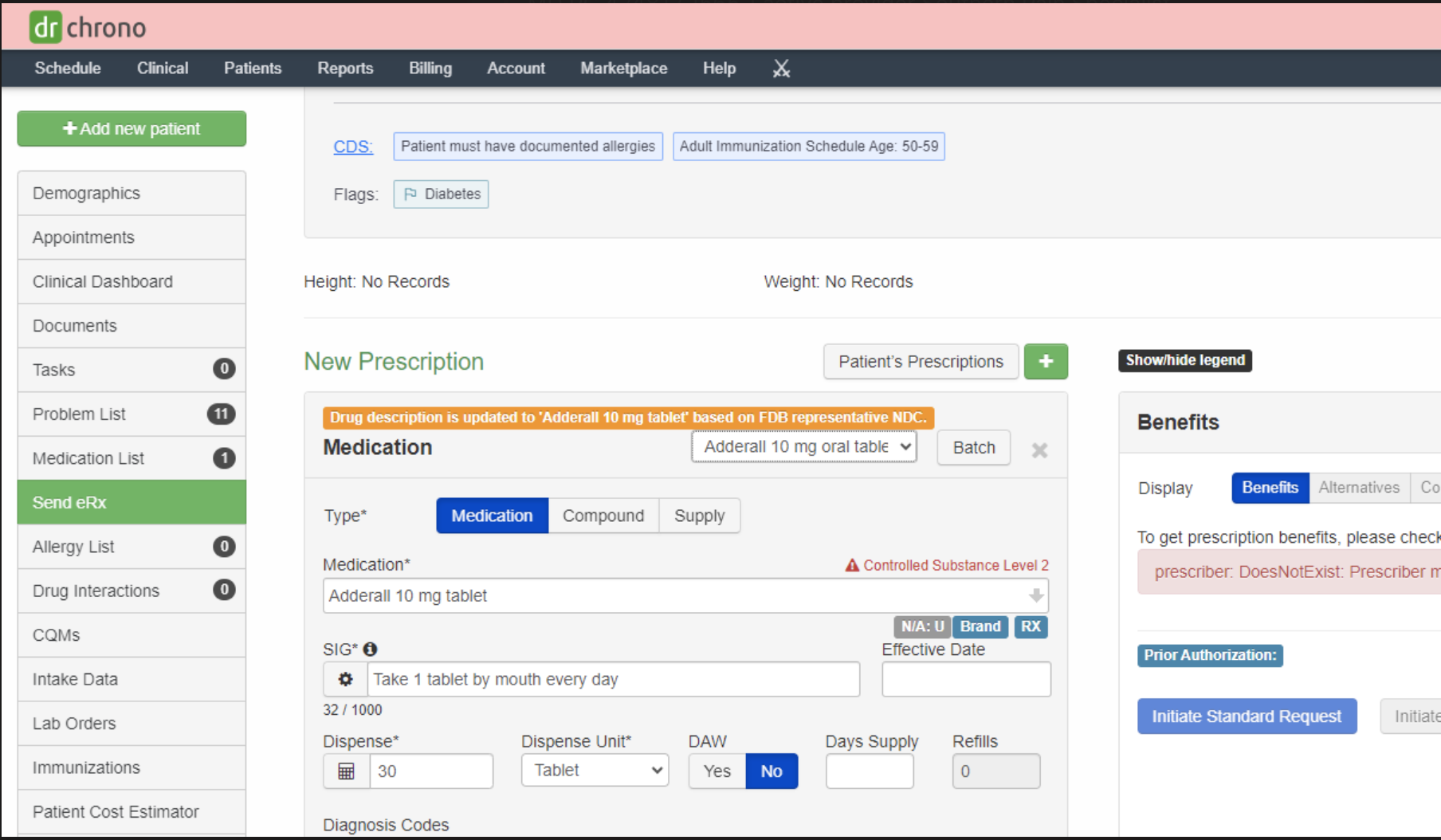This screenshot has height=840, width=1441.
Task: Click the Diabetes flag icon
Action: [410, 194]
